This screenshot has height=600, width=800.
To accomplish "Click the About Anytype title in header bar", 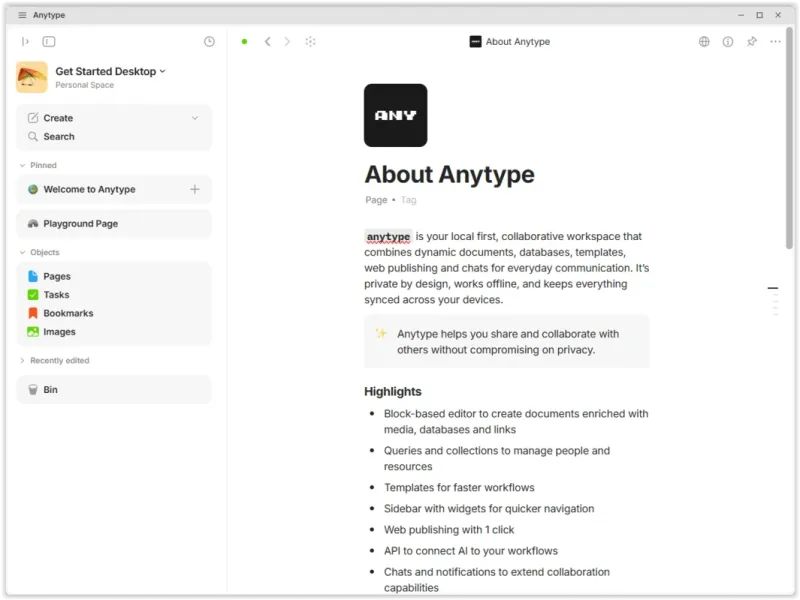I will pyautogui.click(x=517, y=41).
